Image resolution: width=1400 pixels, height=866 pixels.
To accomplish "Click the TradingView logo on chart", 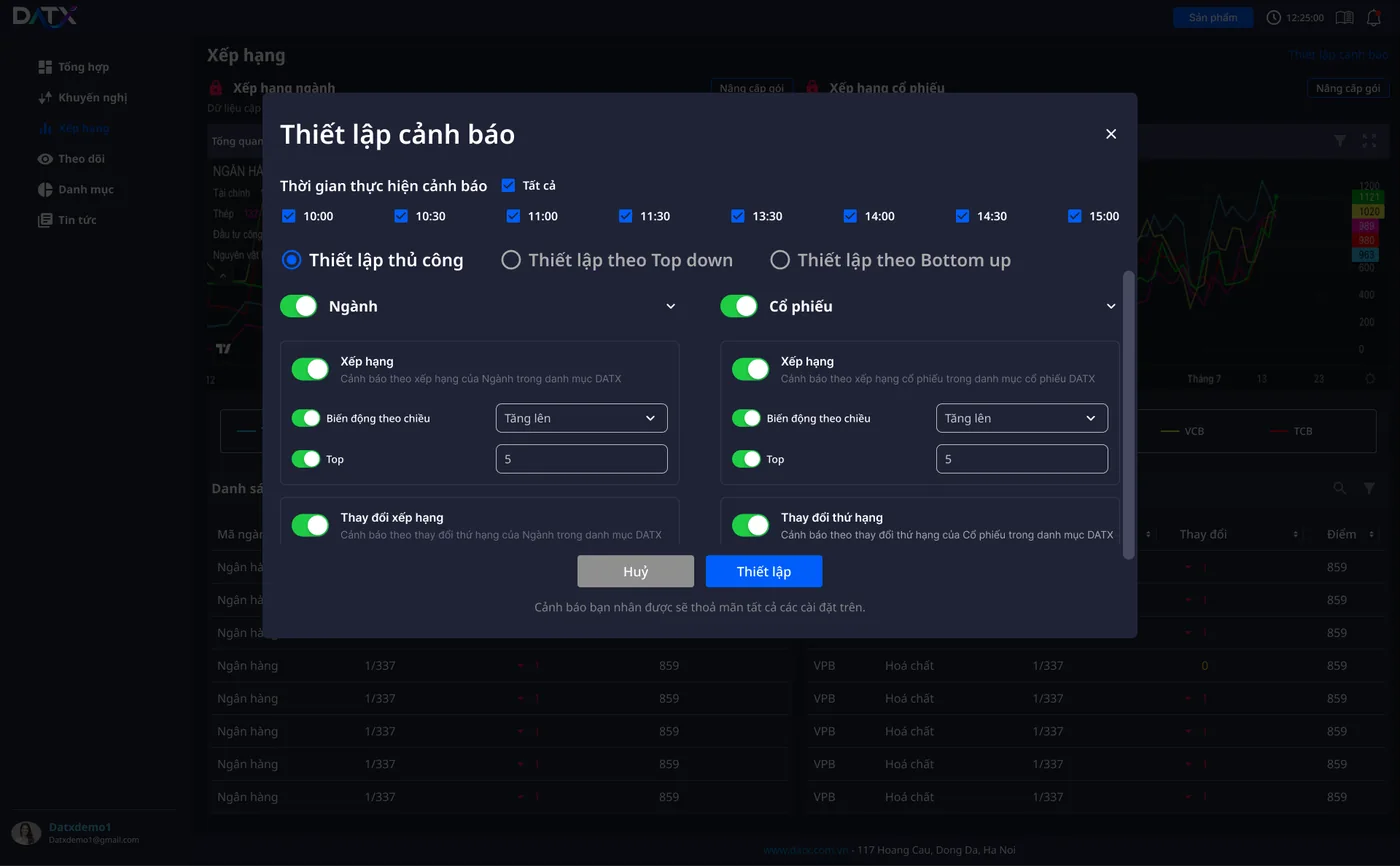I will tap(223, 349).
